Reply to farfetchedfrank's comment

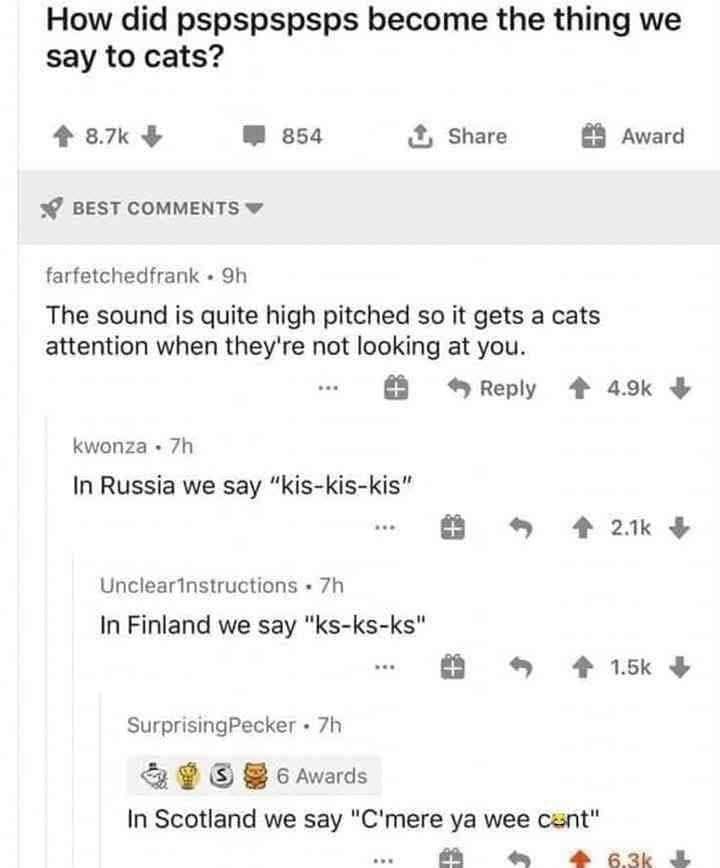point(494,388)
